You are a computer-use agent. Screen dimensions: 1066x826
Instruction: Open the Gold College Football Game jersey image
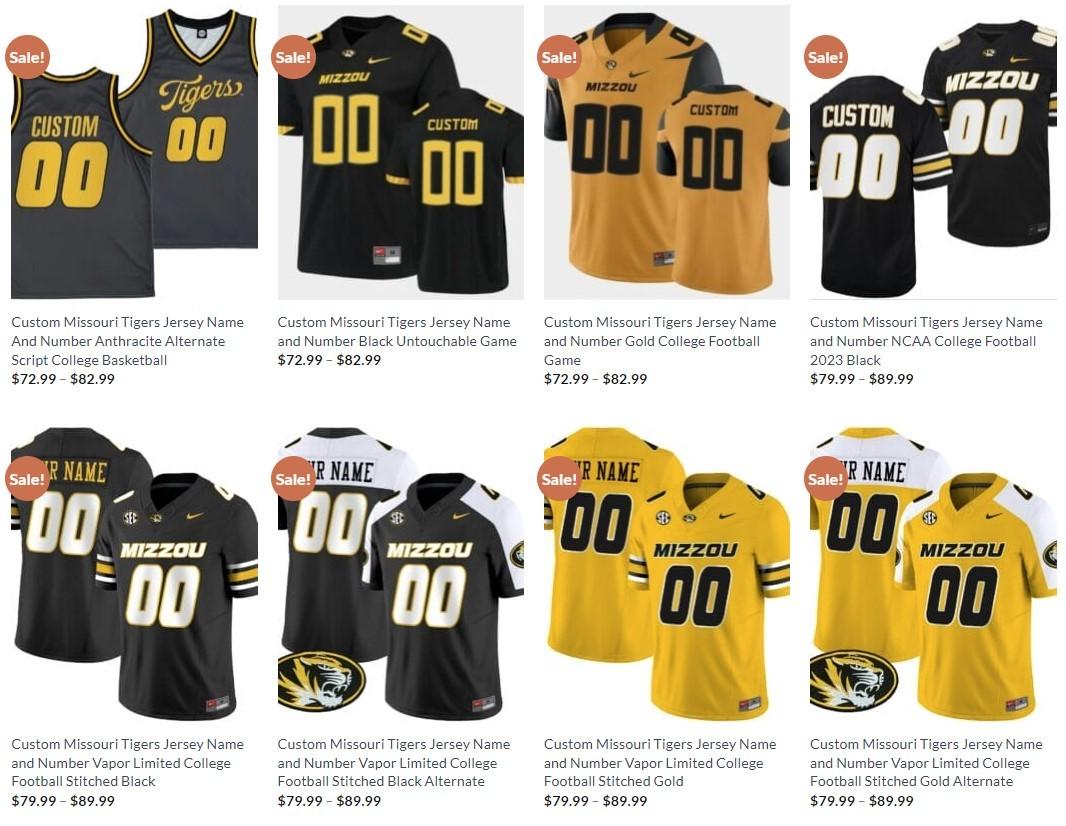[x=667, y=152]
